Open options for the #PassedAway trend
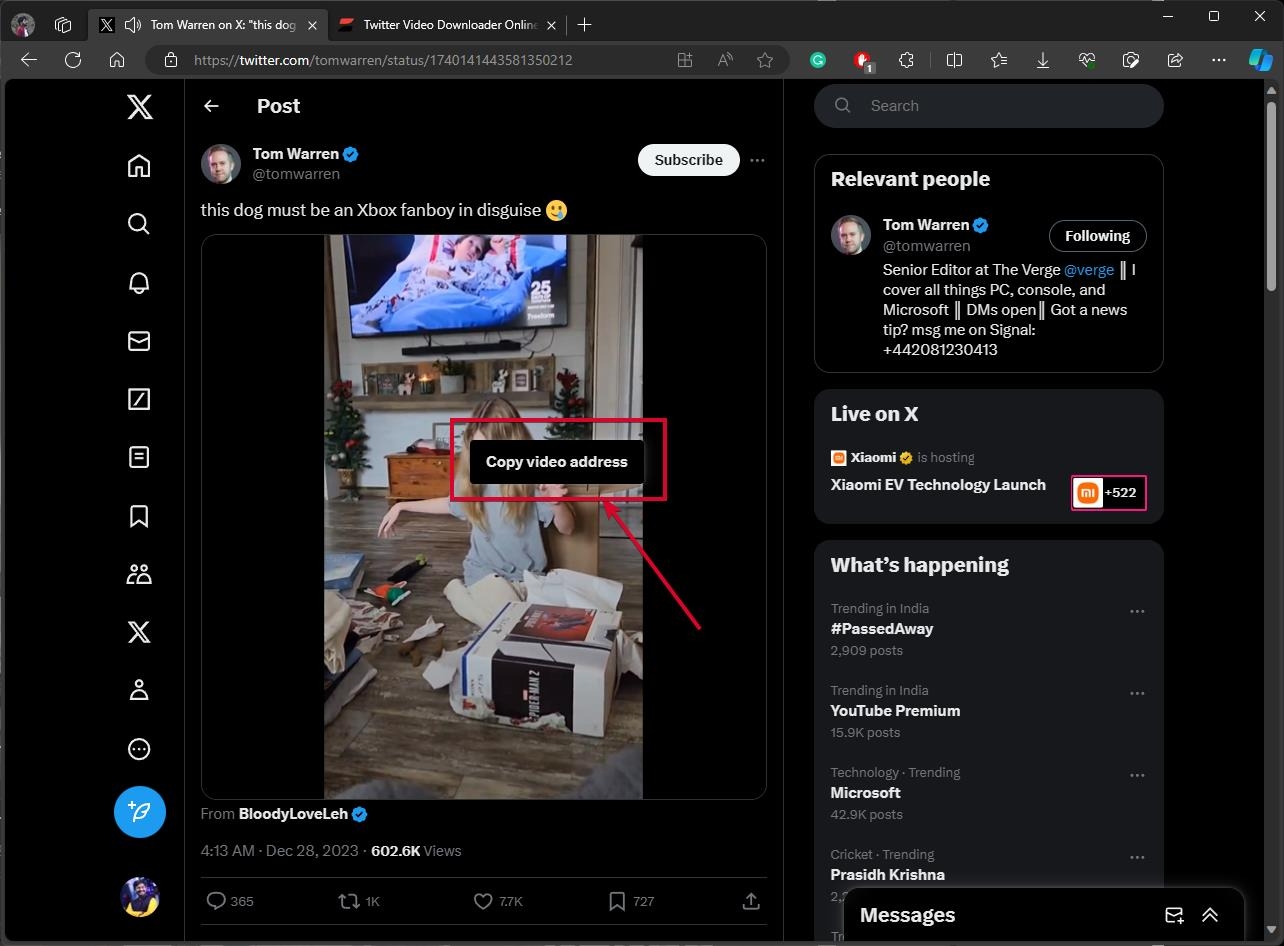 point(1137,610)
